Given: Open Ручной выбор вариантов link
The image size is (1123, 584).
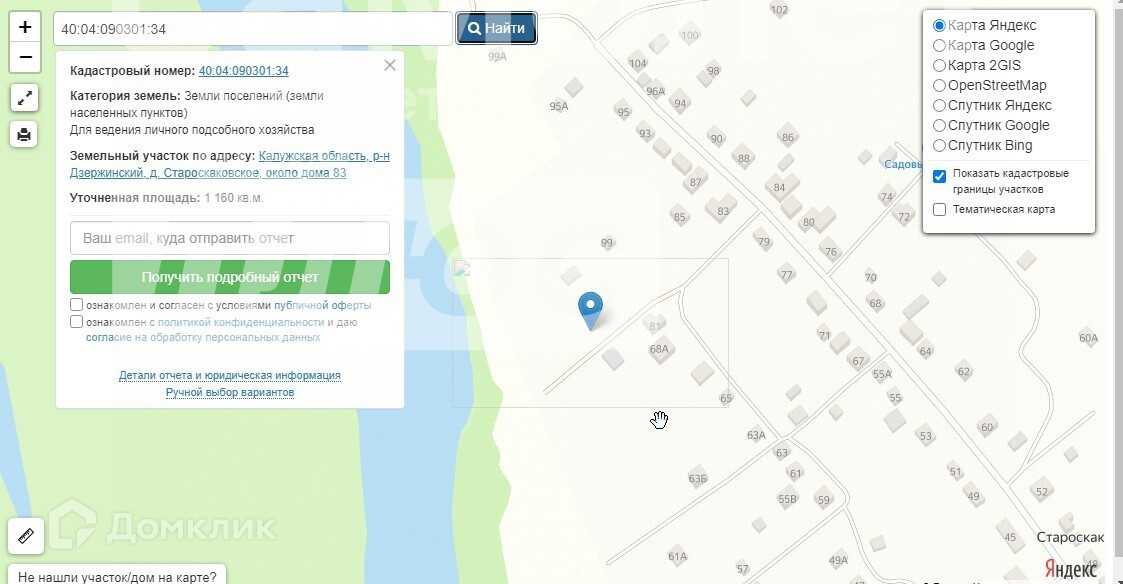Looking at the screenshot, I should pyautogui.click(x=230, y=393).
